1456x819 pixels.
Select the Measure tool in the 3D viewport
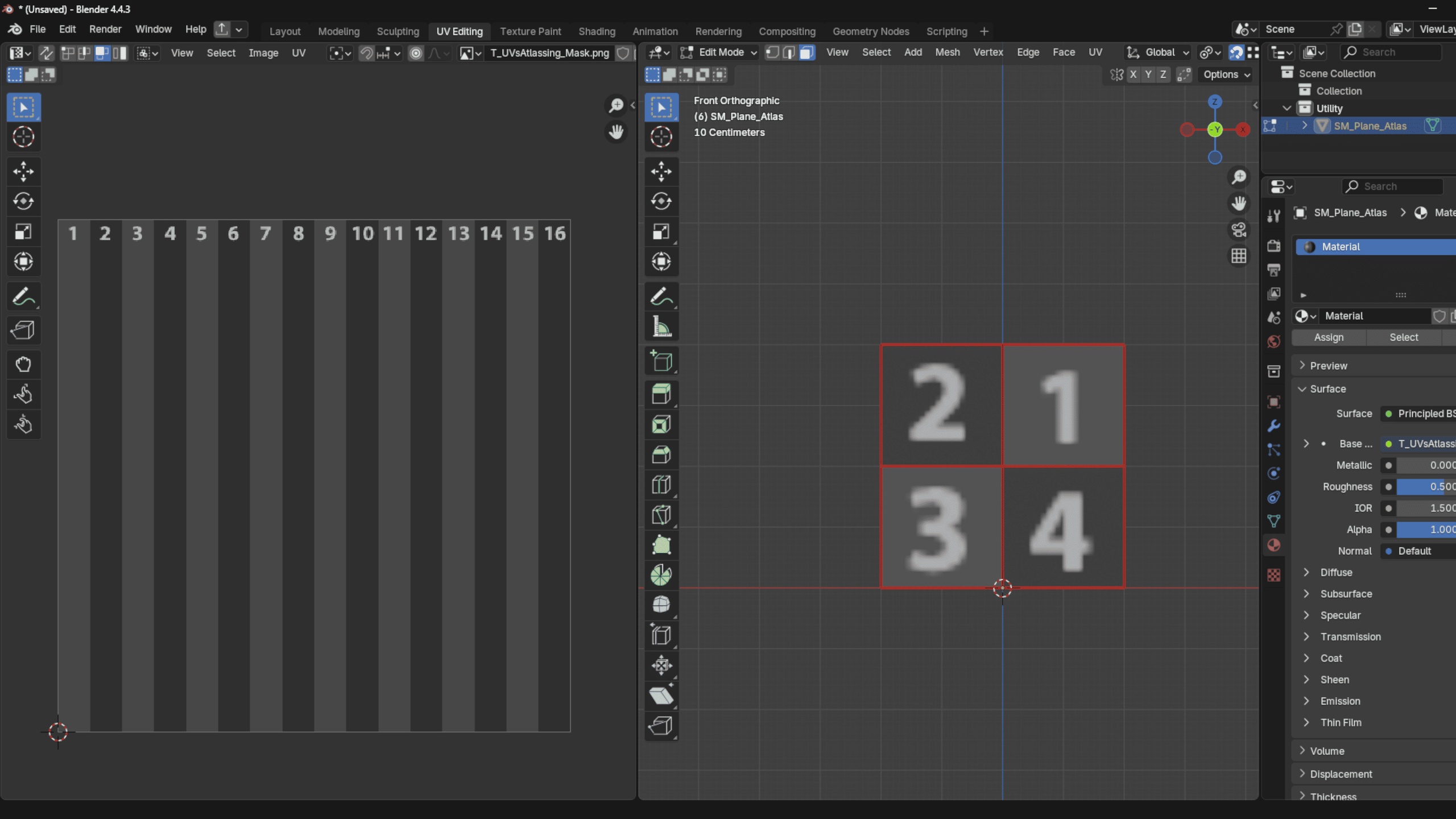pos(661,326)
